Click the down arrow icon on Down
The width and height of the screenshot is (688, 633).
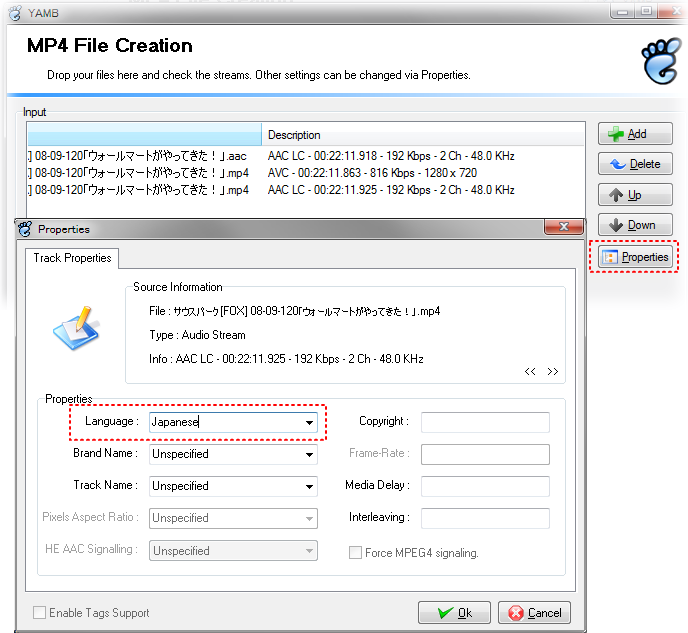(x=616, y=225)
